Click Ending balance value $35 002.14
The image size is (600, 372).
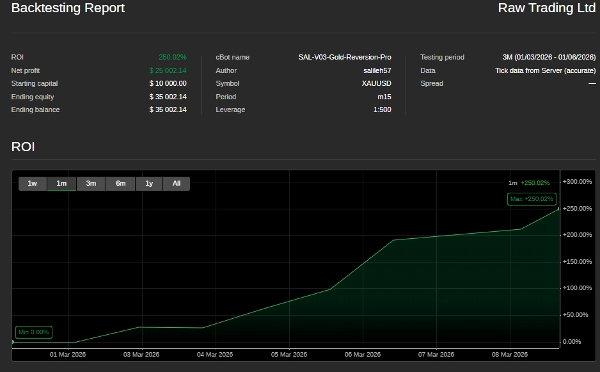(168, 109)
